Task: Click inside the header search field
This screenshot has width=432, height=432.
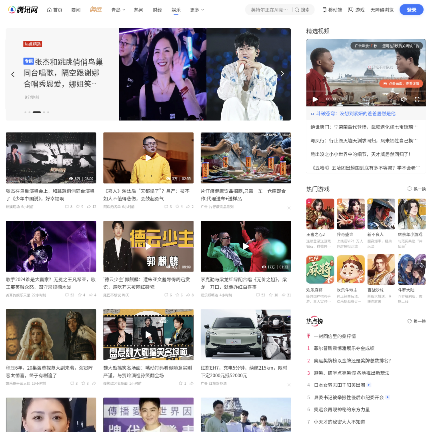Action: click(x=269, y=10)
